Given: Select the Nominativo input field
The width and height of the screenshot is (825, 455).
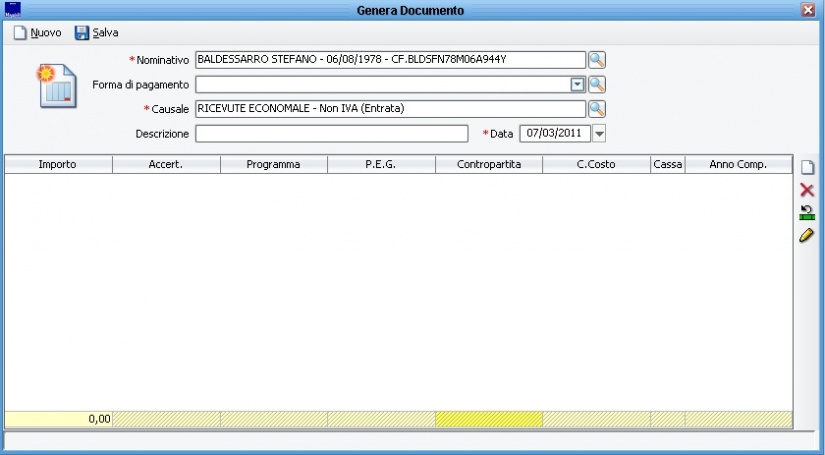Looking at the screenshot, I should 389,60.
